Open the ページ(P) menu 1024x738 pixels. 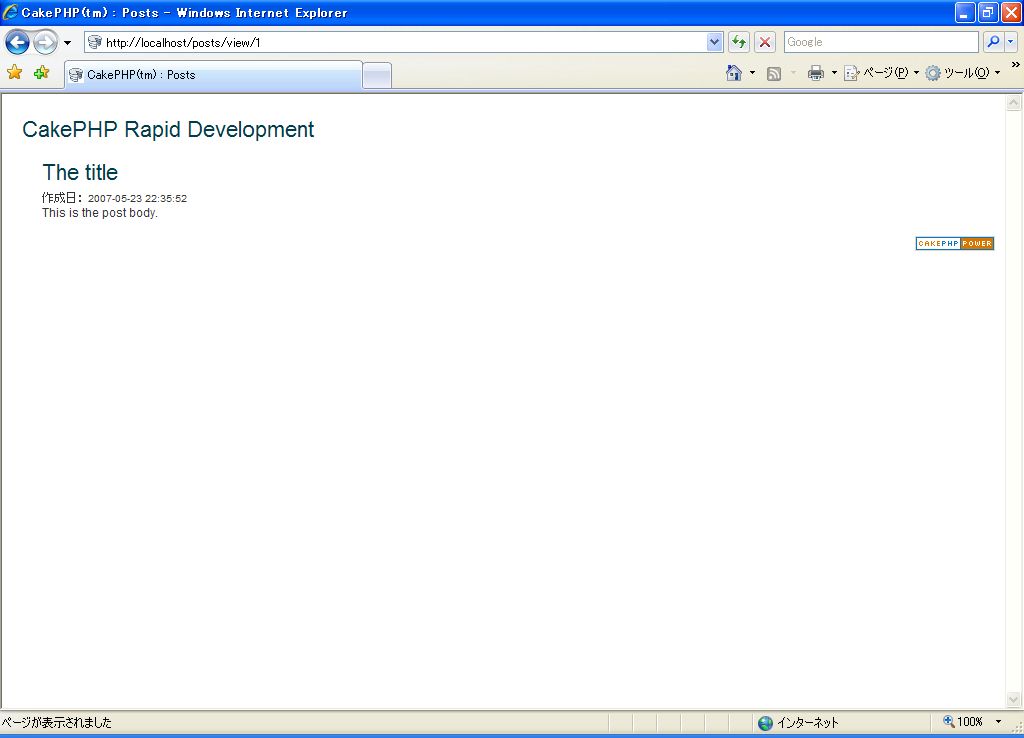880,73
